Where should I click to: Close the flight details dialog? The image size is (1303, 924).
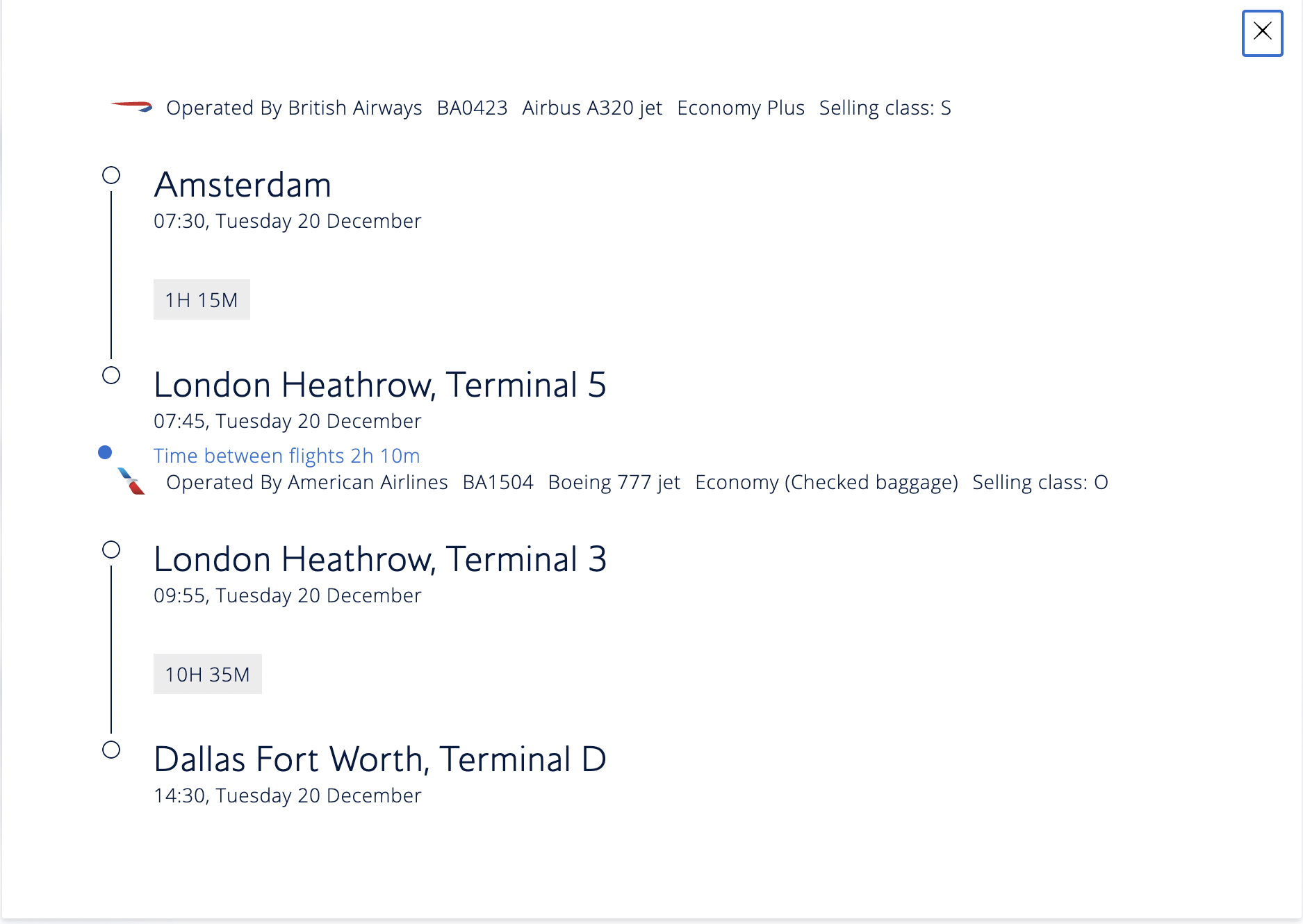1262,33
